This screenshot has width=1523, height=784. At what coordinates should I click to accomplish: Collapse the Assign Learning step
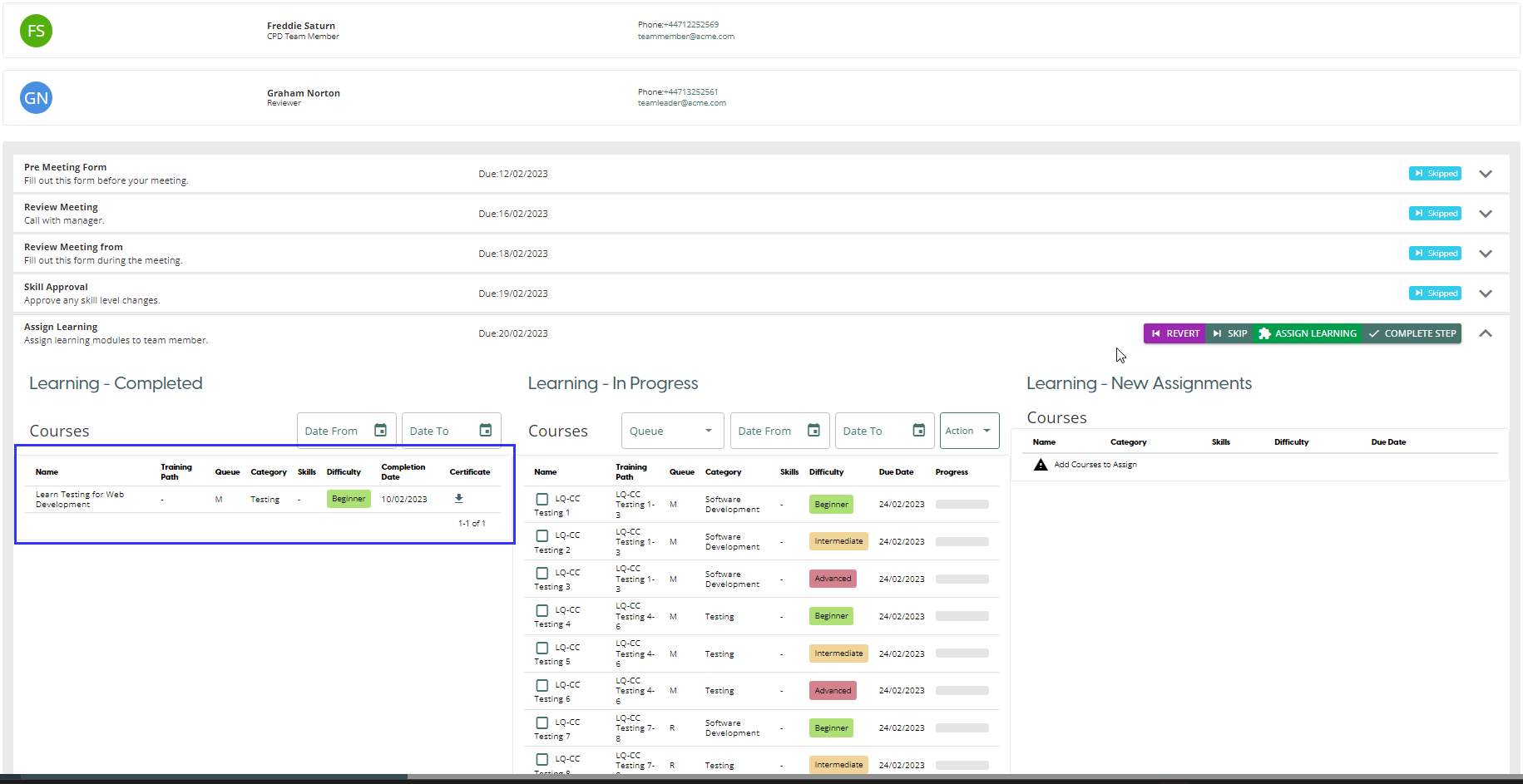pyautogui.click(x=1486, y=333)
